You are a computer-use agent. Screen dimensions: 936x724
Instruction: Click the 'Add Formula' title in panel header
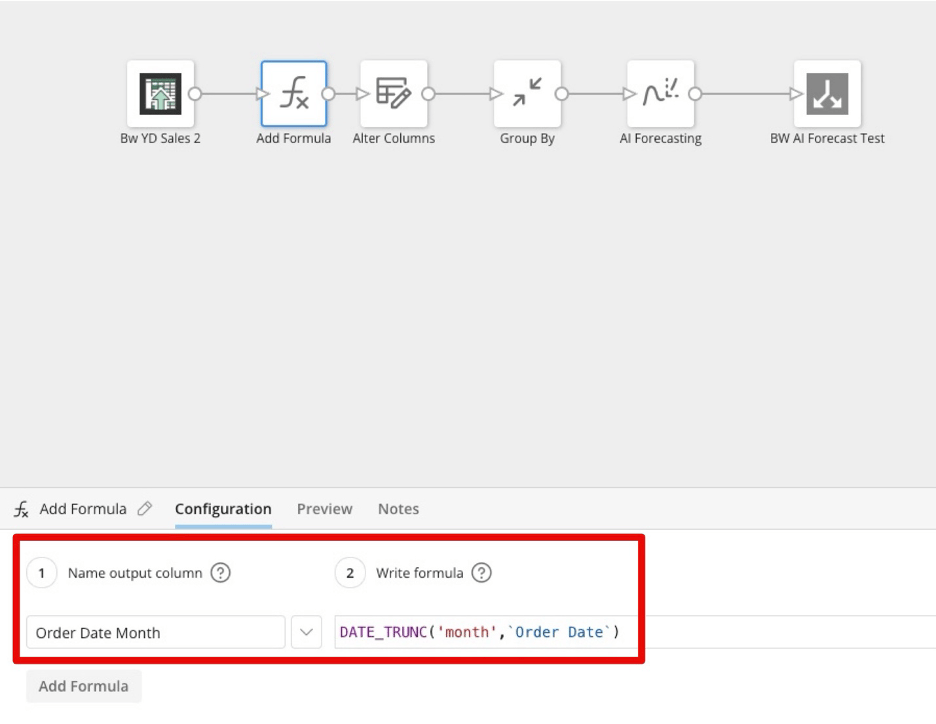(x=83, y=509)
